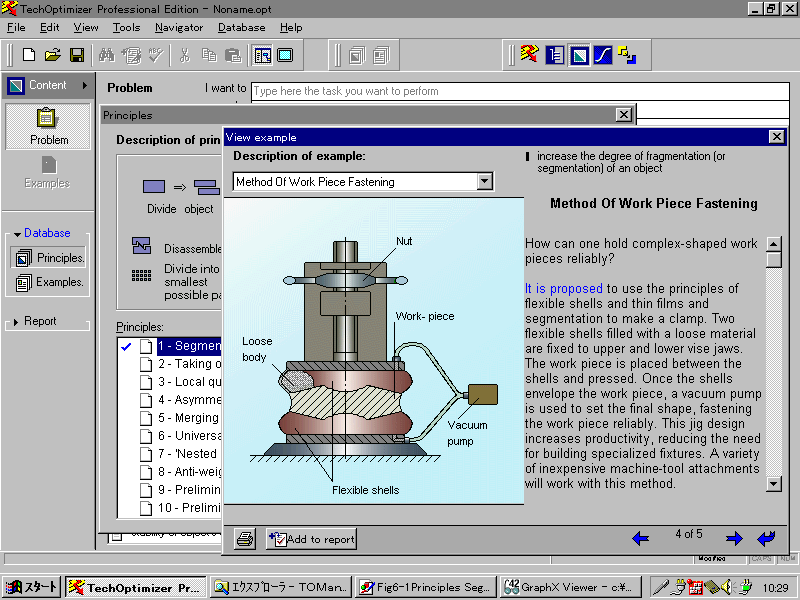
Task: Switch to GraphX Viewer taskbar item
Action: click(570, 587)
